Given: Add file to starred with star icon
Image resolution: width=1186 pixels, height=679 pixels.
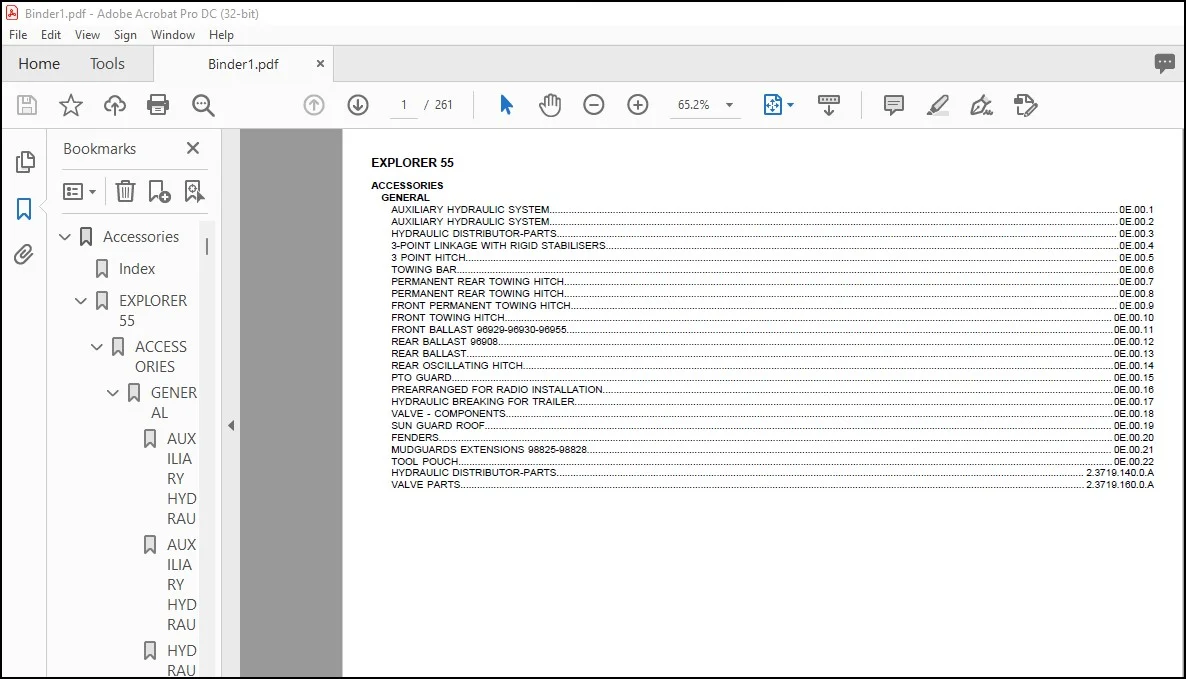Looking at the screenshot, I should coord(71,105).
